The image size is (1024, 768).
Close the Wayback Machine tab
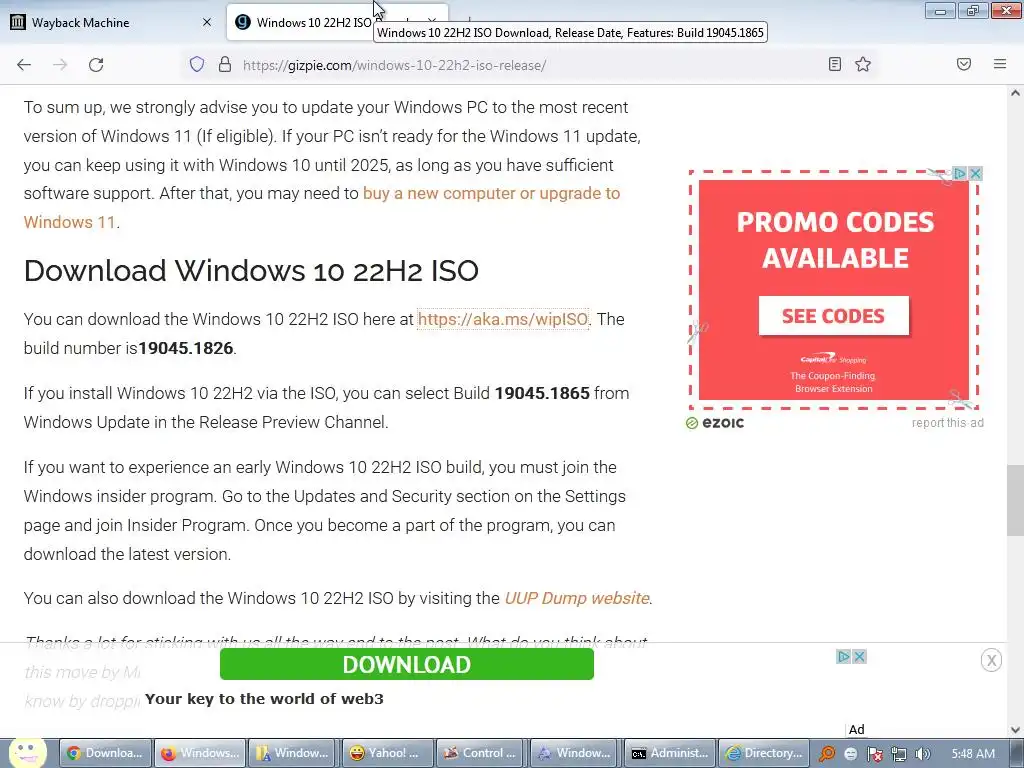click(207, 22)
